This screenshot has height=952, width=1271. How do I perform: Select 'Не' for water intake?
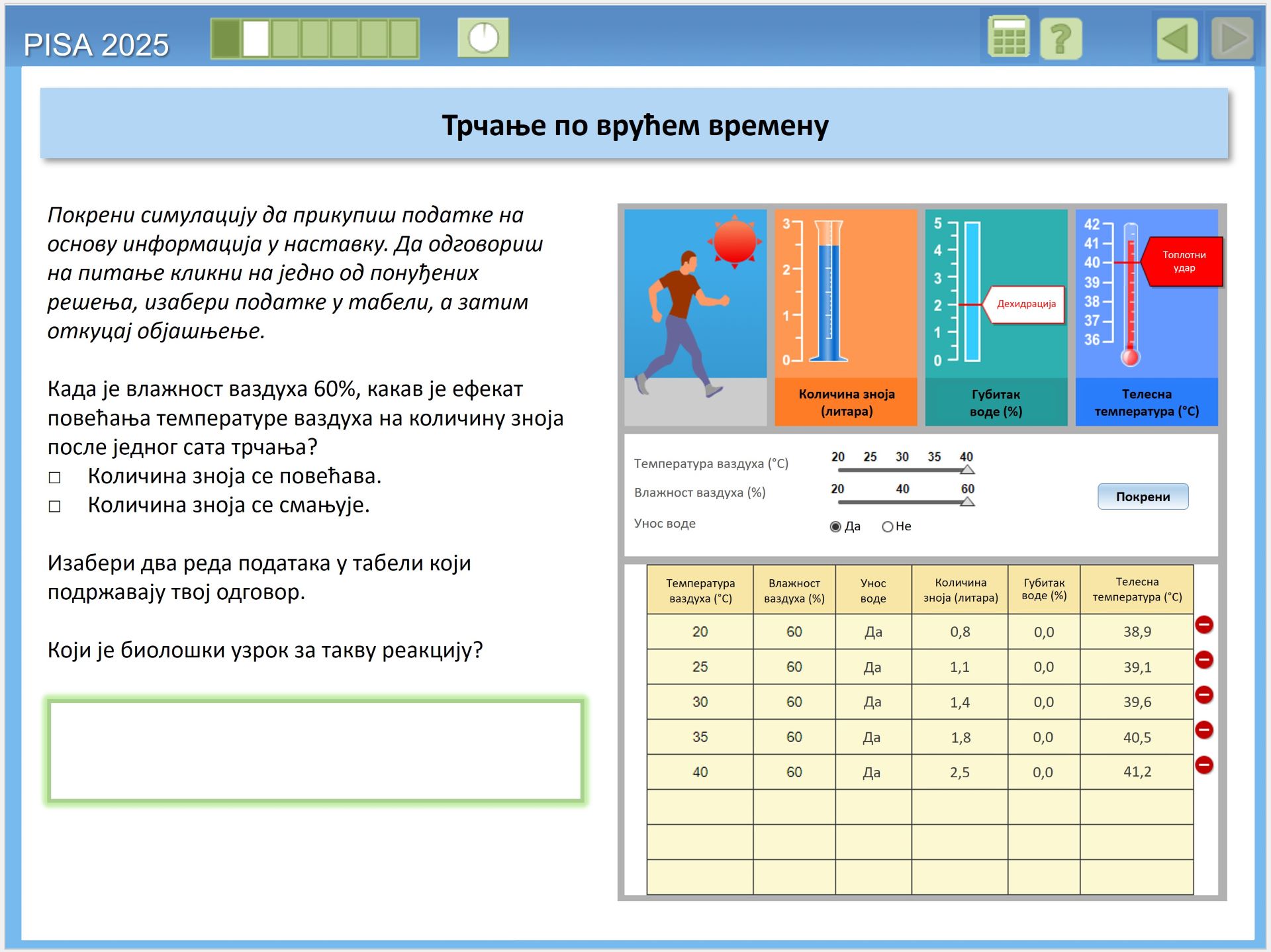pyautogui.click(x=888, y=527)
